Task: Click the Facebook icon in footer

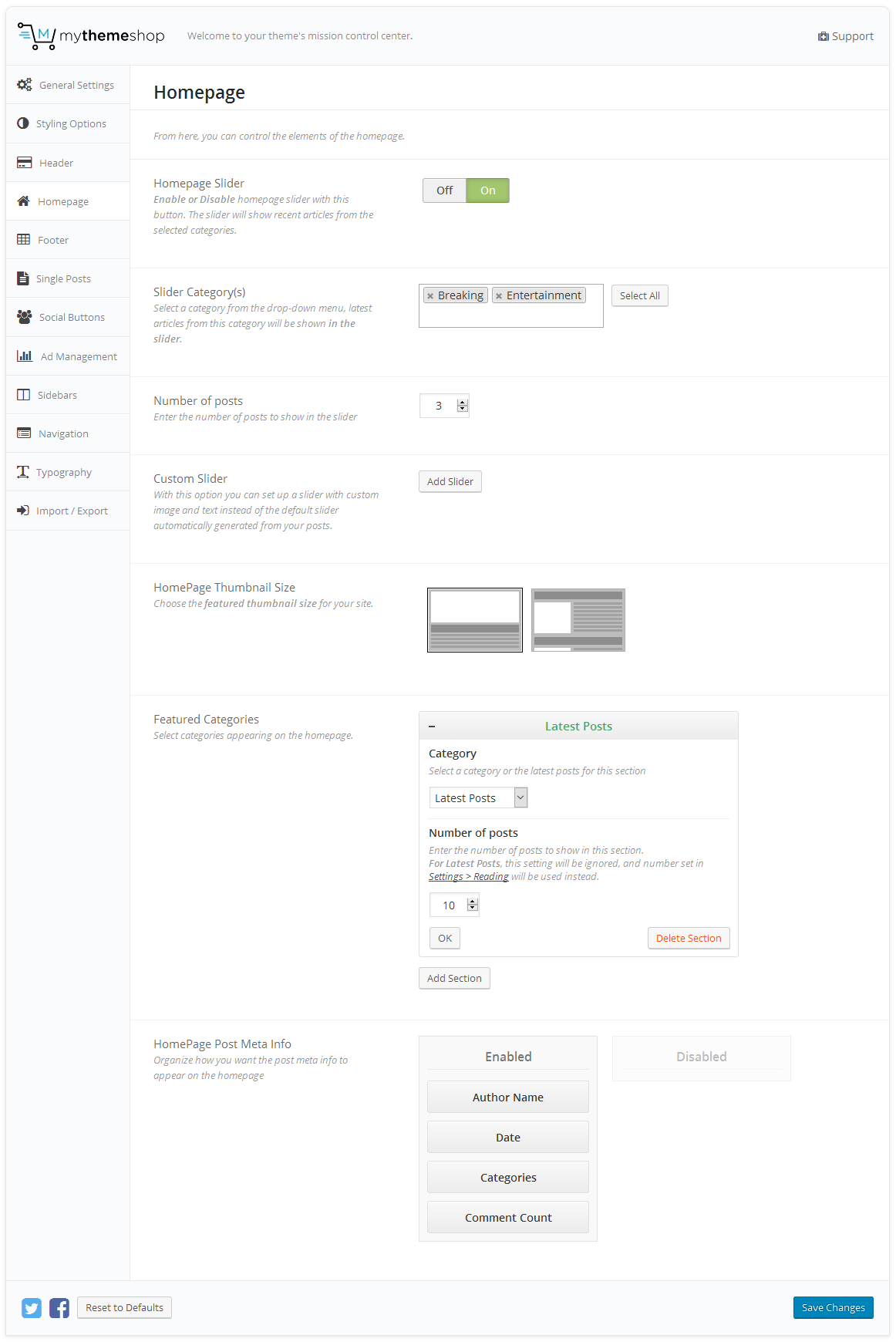Action: click(59, 1308)
